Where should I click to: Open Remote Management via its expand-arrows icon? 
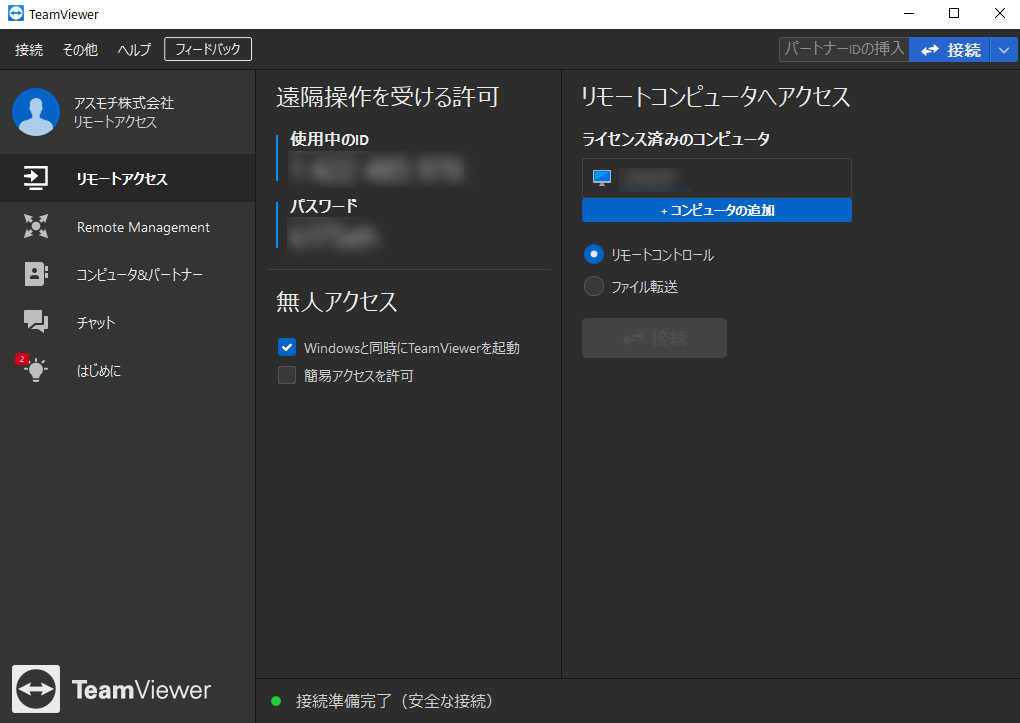(x=36, y=227)
